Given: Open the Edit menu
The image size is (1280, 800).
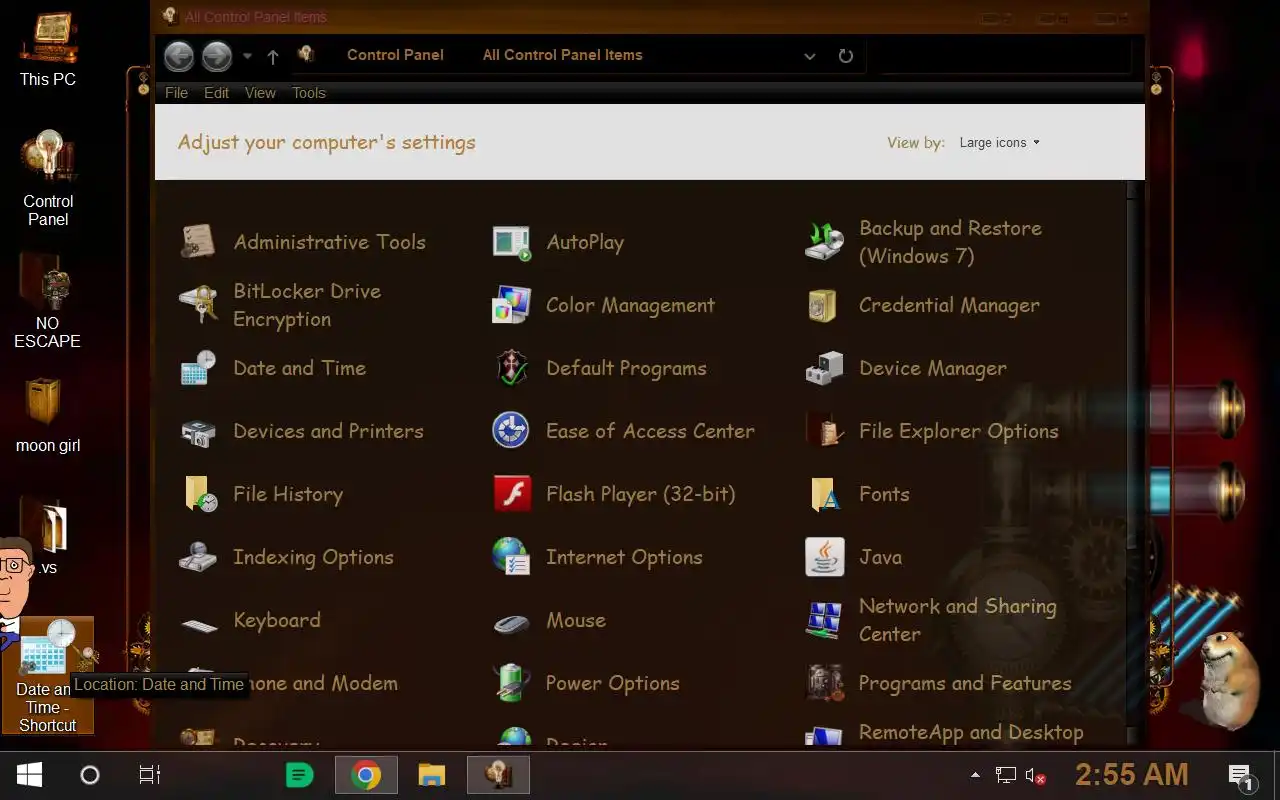Looking at the screenshot, I should [x=216, y=93].
